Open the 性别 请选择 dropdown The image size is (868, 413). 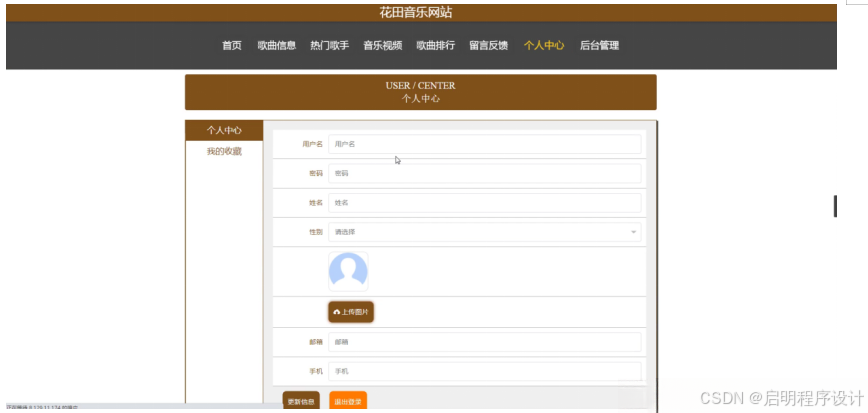(484, 232)
